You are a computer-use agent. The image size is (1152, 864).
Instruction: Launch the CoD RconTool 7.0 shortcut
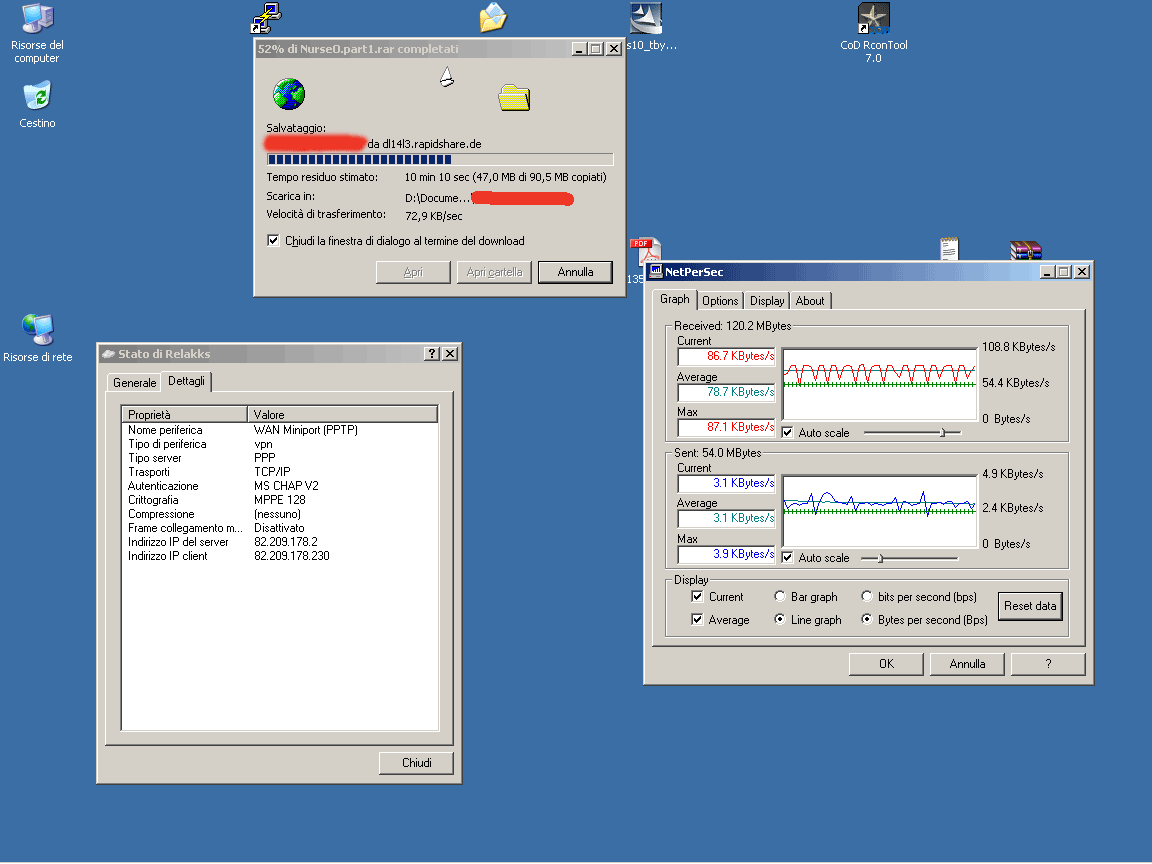pos(873,20)
